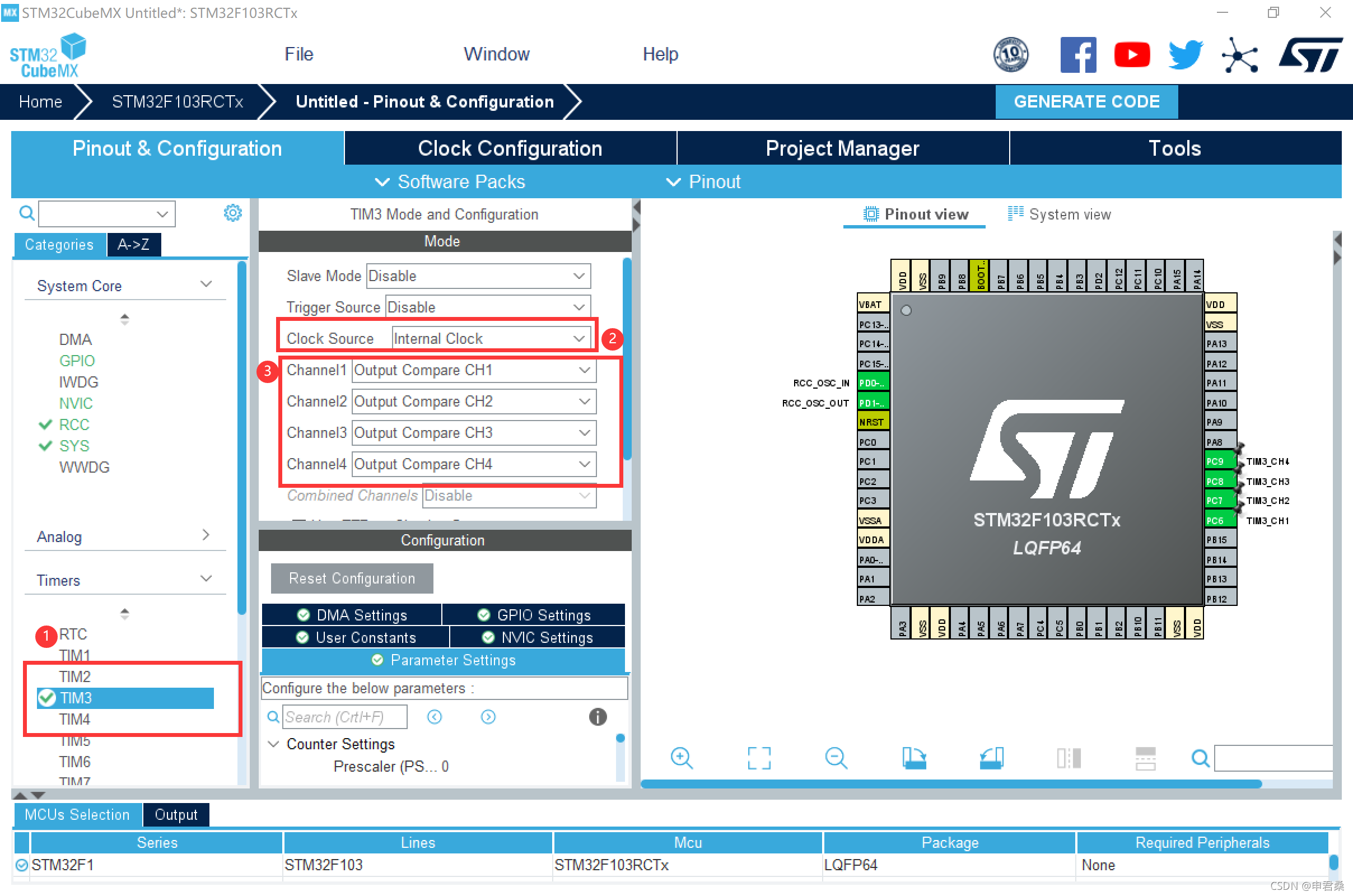Switch to Project Manager tab

(x=842, y=148)
